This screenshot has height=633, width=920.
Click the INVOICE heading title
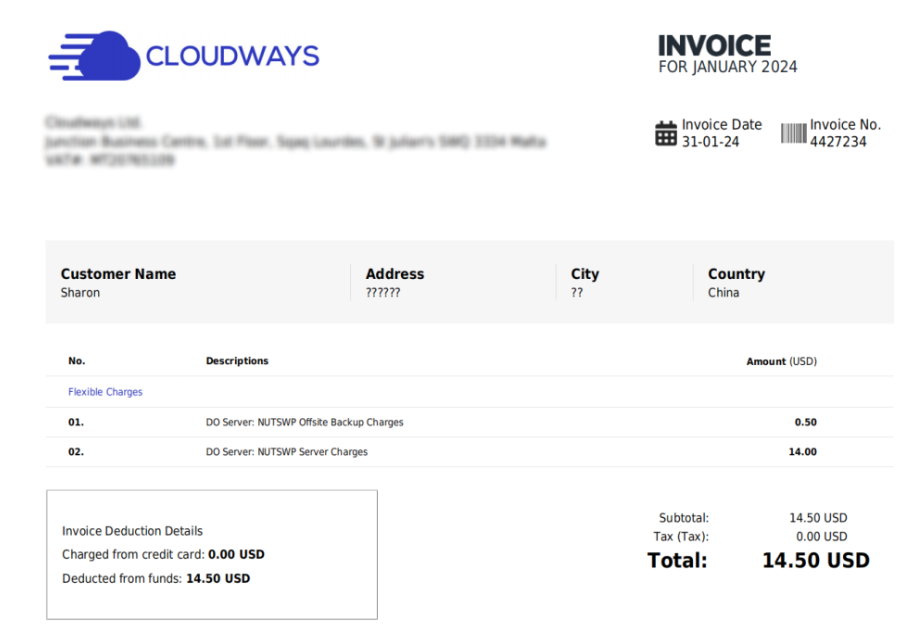click(714, 46)
